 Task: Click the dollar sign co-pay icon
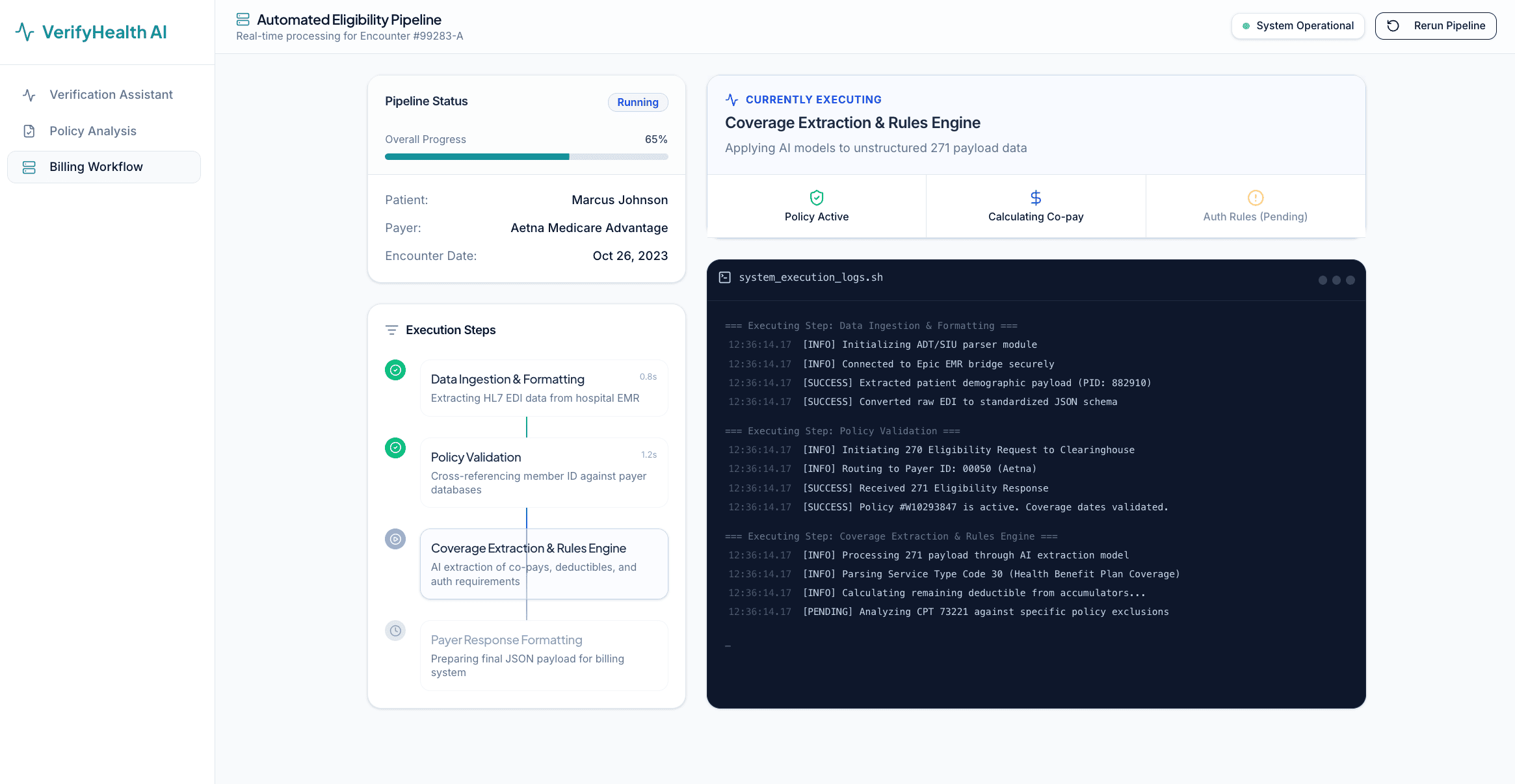point(1035,198)
